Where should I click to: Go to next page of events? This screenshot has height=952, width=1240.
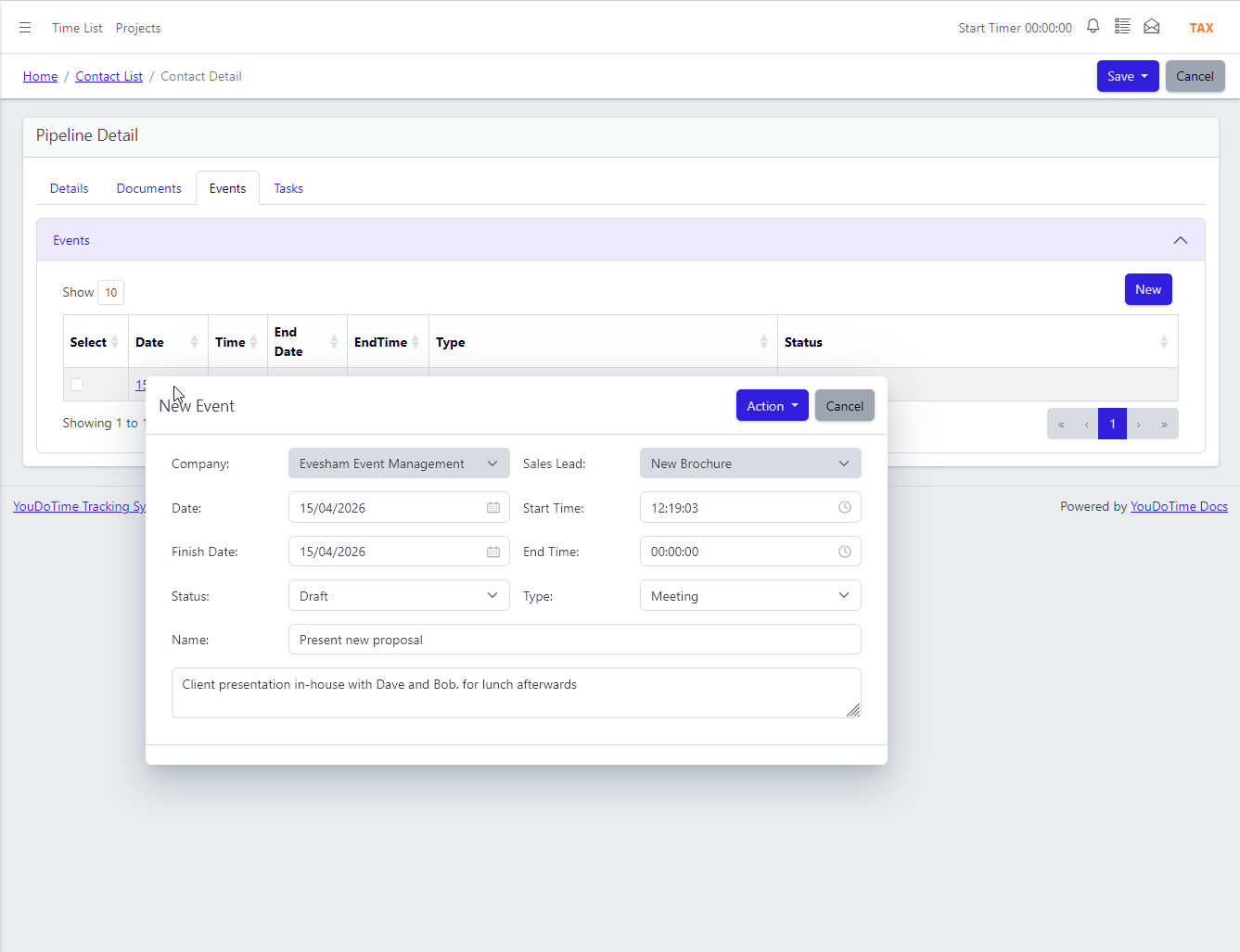pyautogui.click(x=1139, y=424)
